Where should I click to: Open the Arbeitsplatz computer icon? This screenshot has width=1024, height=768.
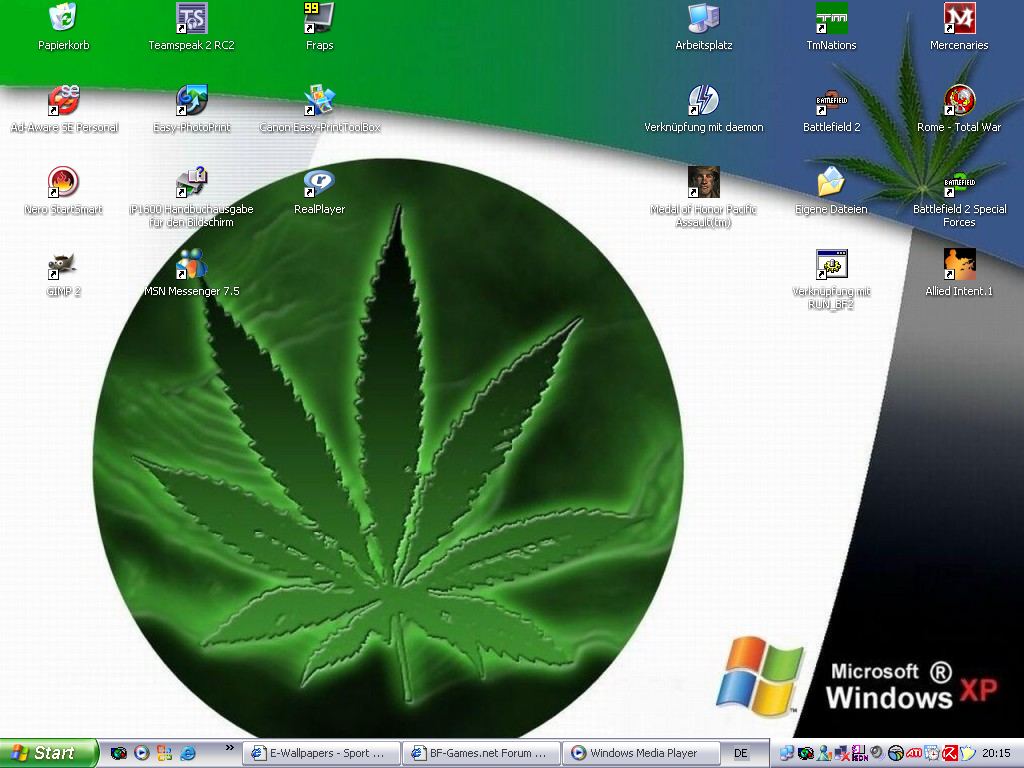click(703, 27)
